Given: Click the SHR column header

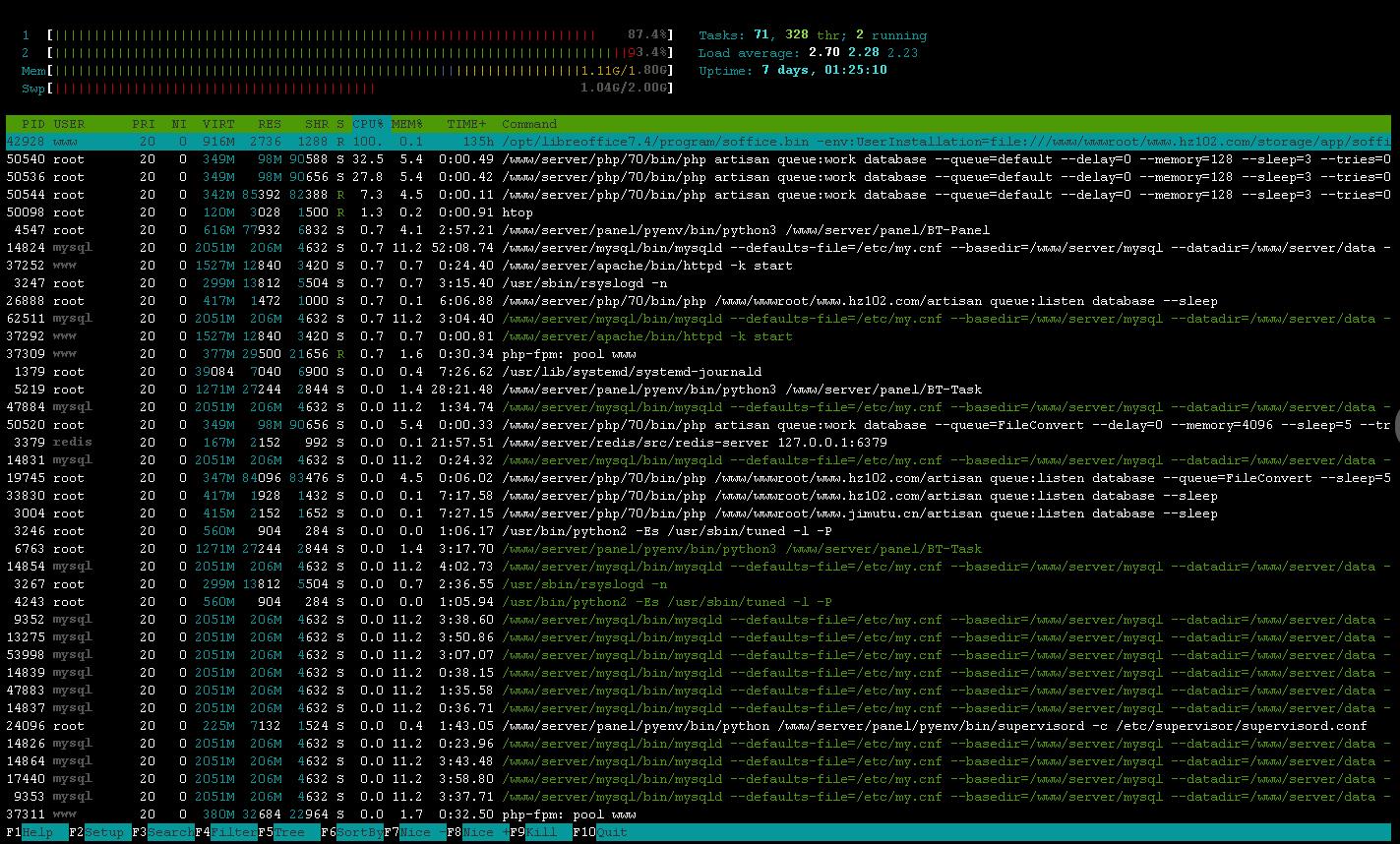Looking at the screenshot, I should point(317,124).
